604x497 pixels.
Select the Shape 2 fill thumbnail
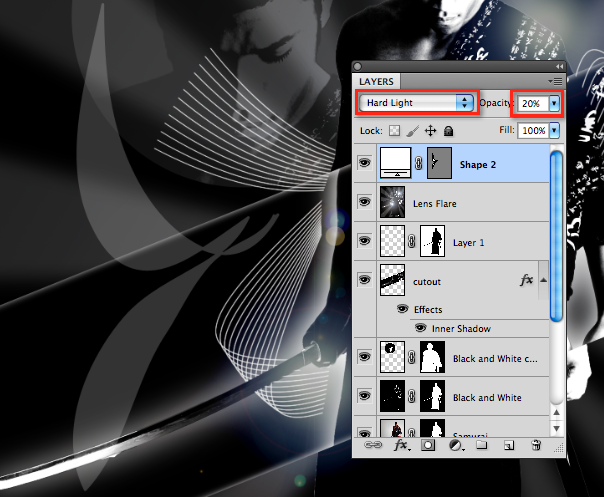click(x=396, y=163)
